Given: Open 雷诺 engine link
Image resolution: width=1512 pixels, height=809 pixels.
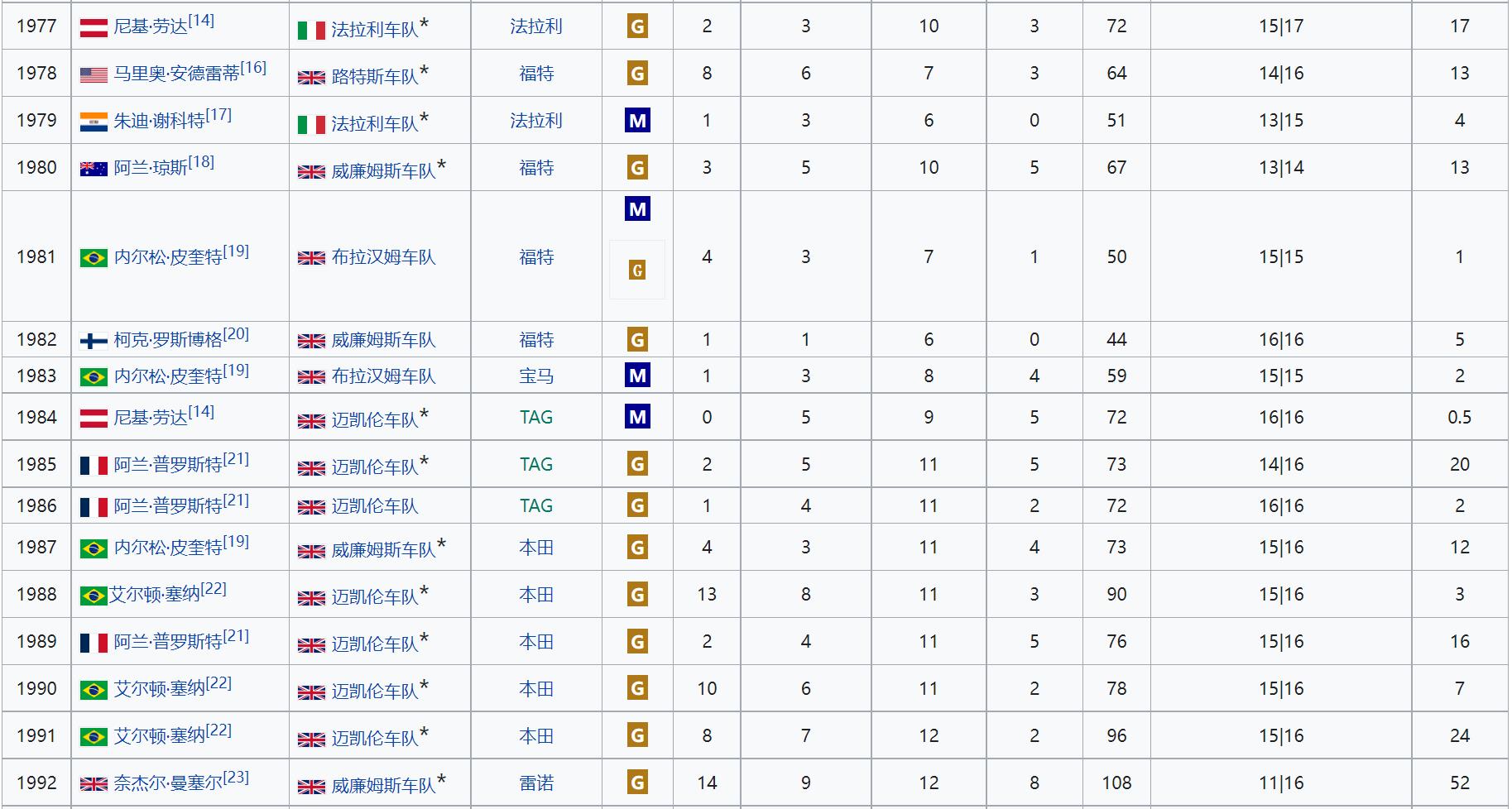Looking at the screenshot, I should pyautogui.click(x=536, y=783).
